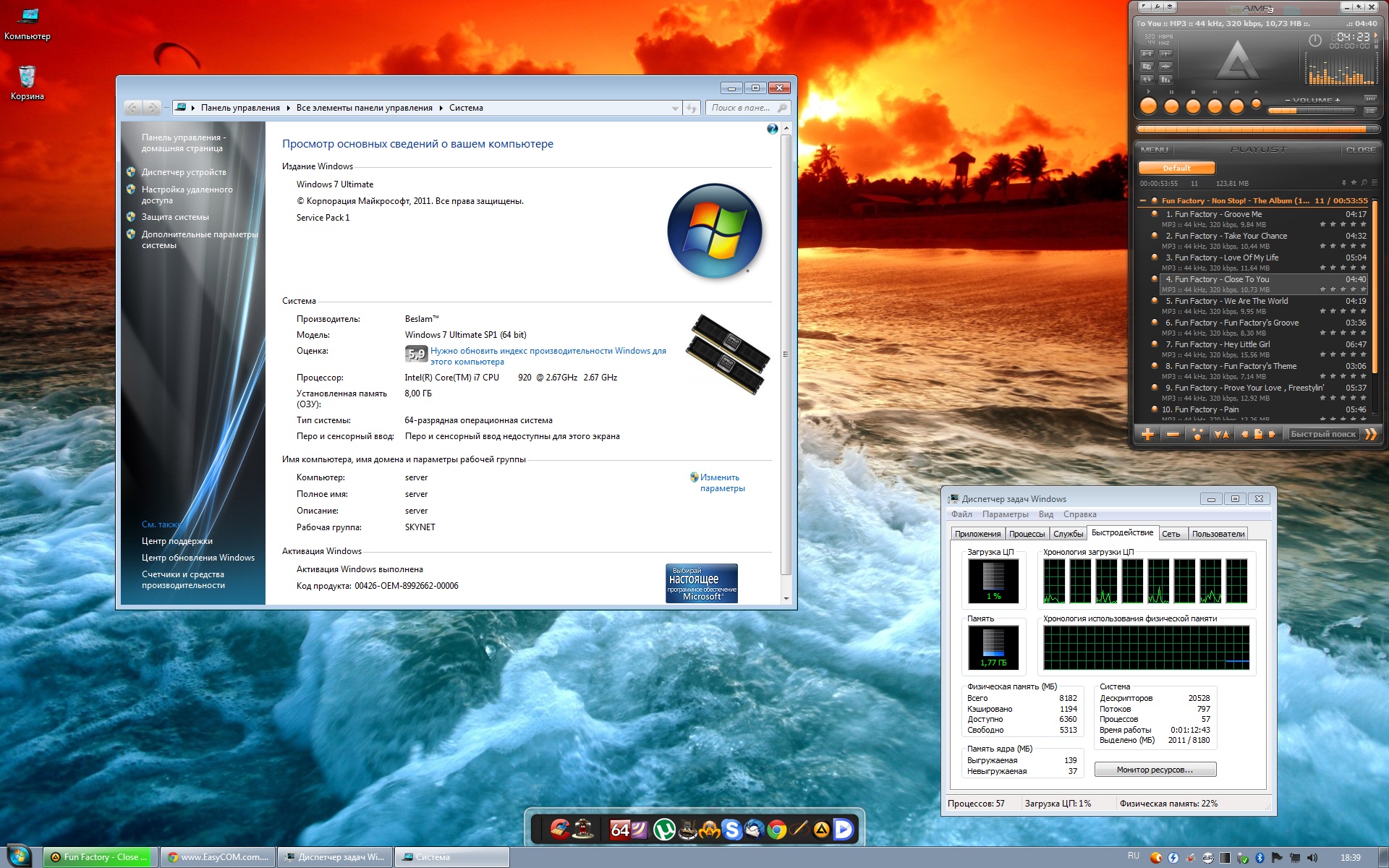Launch CCleaner from the dock
Screen dimensions: 1389x868
click(x=560, y=829)
